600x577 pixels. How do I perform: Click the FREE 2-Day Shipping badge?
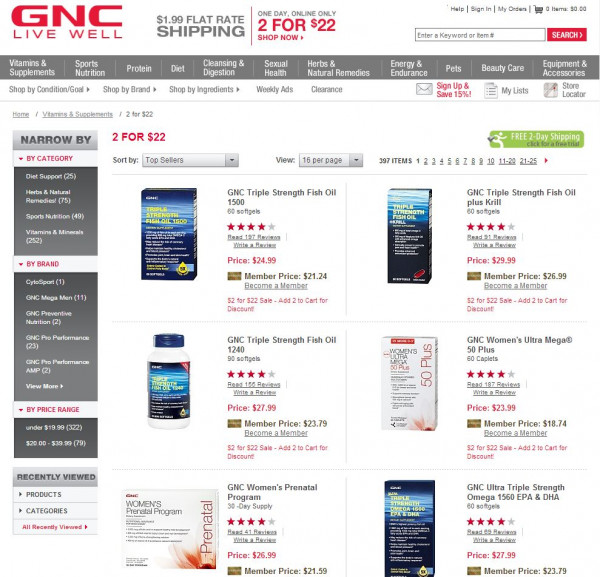pyautogui.click(x=536, y=139)
